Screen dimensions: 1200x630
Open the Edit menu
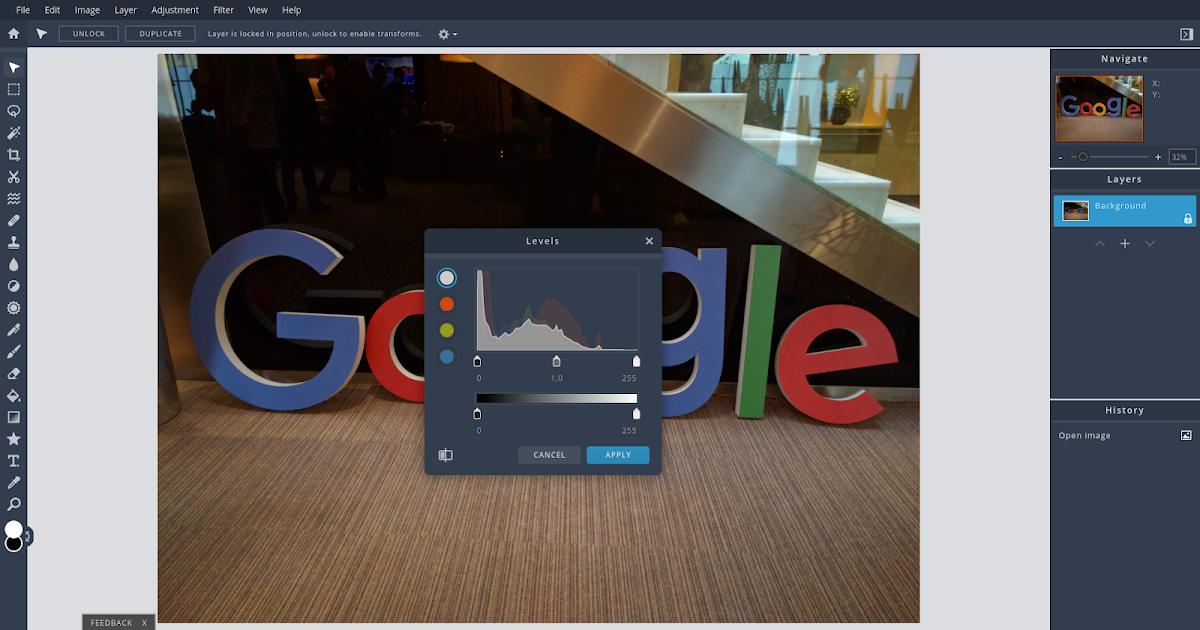(x=52, y=10)
